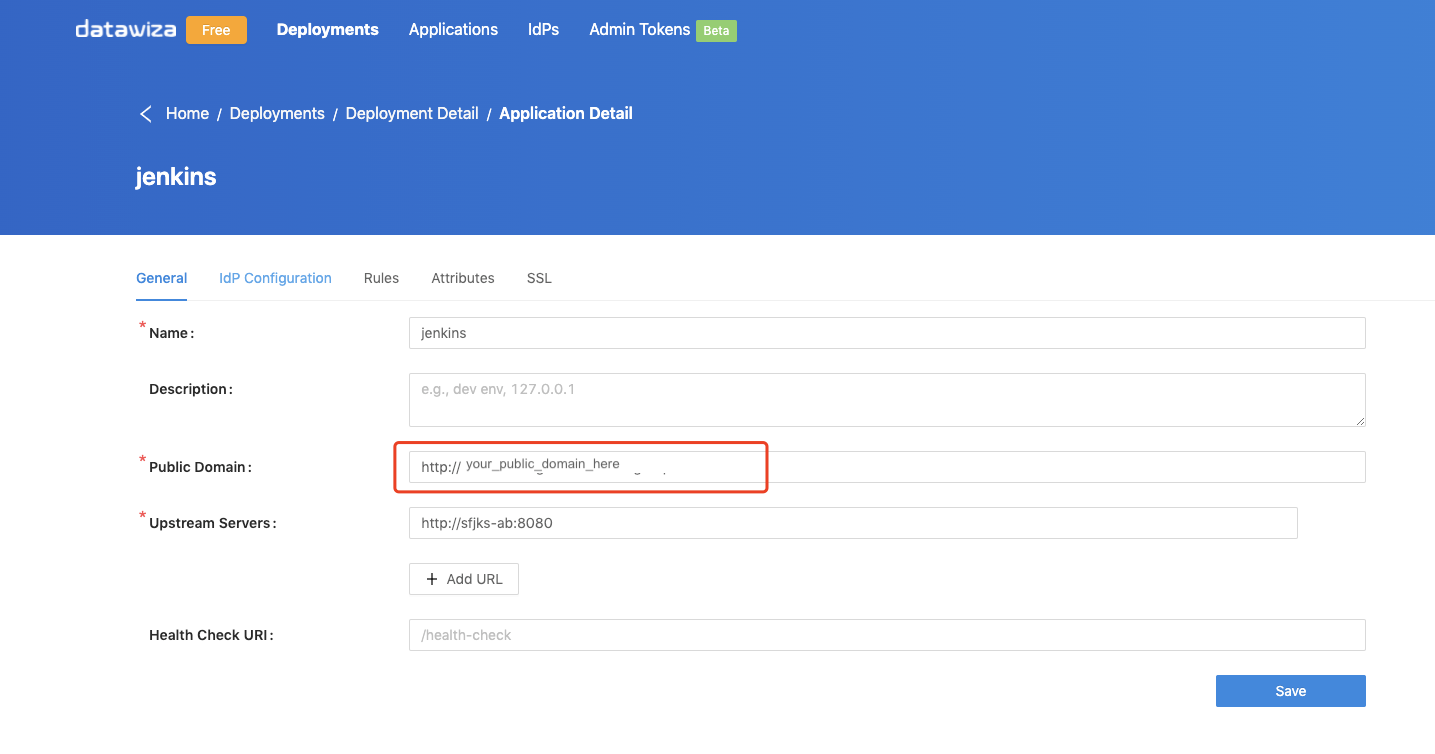Click the Home breadcrumb link
Screen dimensions: 1435x754
(x=187, y=114)
